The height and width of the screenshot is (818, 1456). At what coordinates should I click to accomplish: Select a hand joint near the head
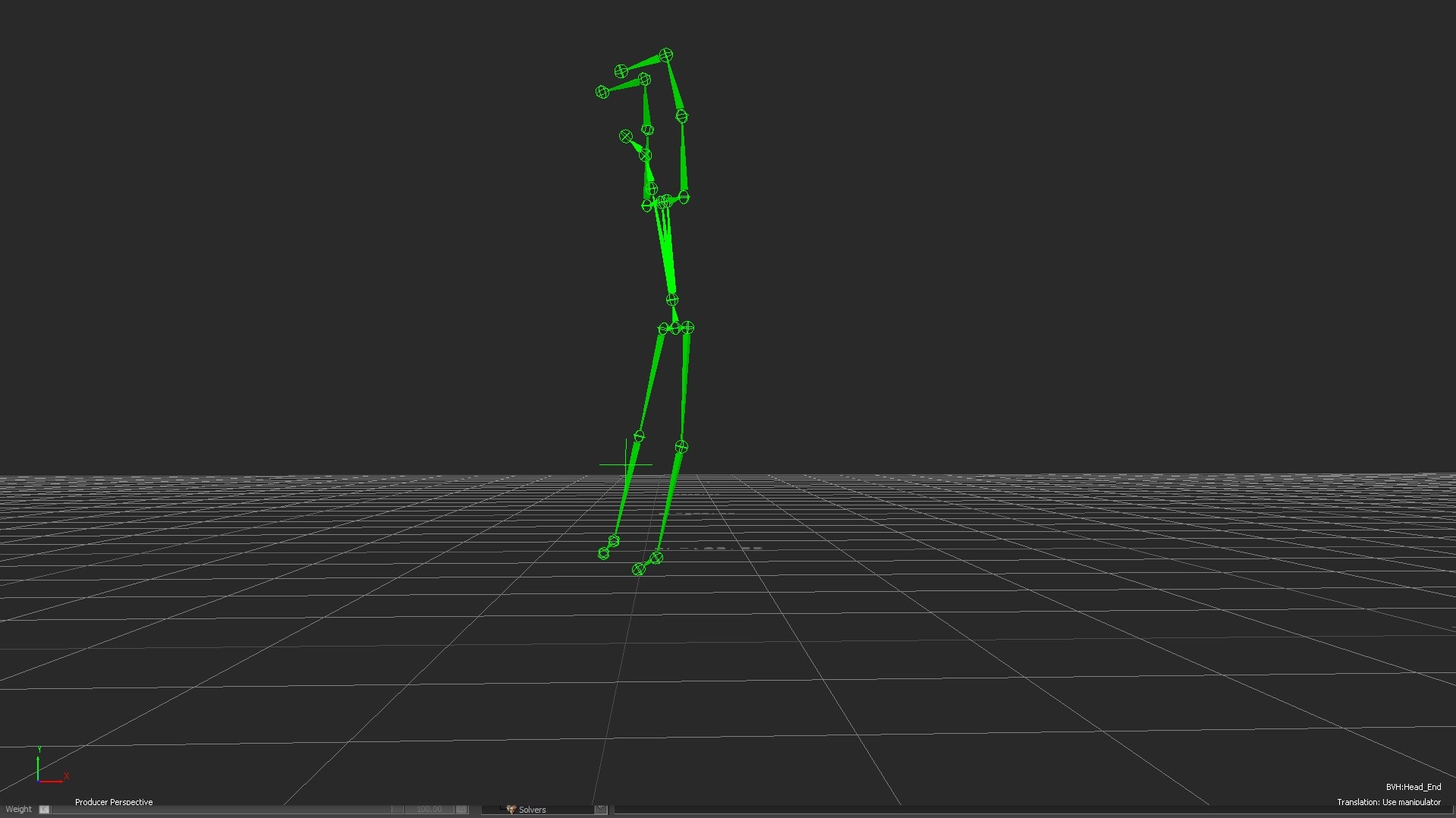[x=622, y=70]
